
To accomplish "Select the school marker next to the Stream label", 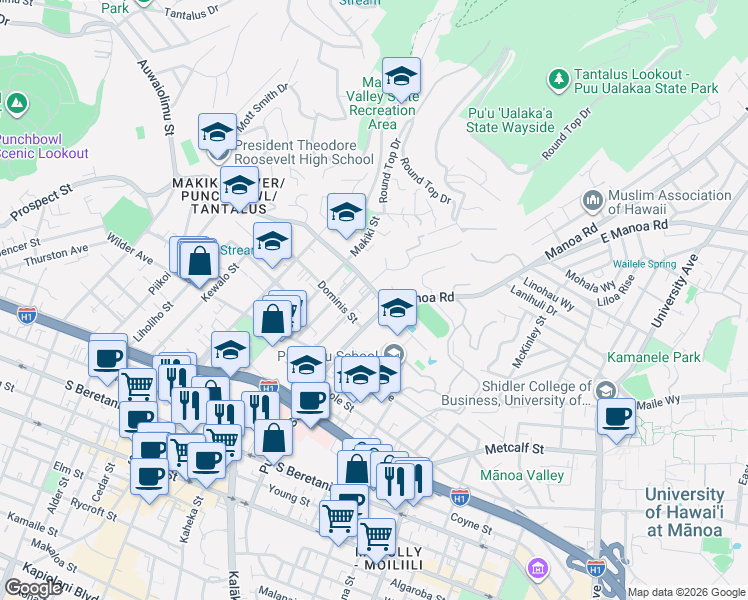I will (x=272, y=241).
